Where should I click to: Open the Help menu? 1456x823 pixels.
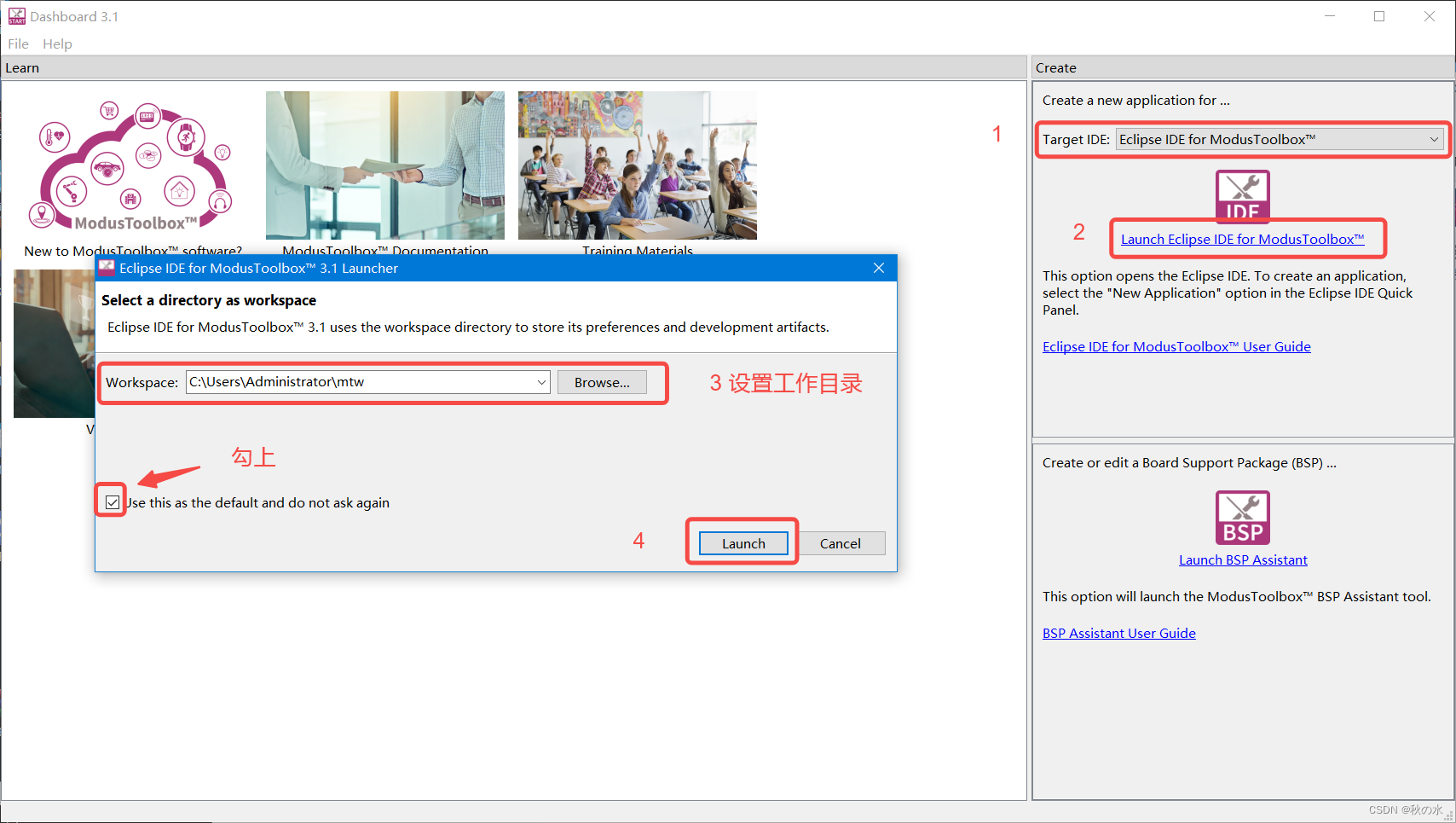pos(57,43)
